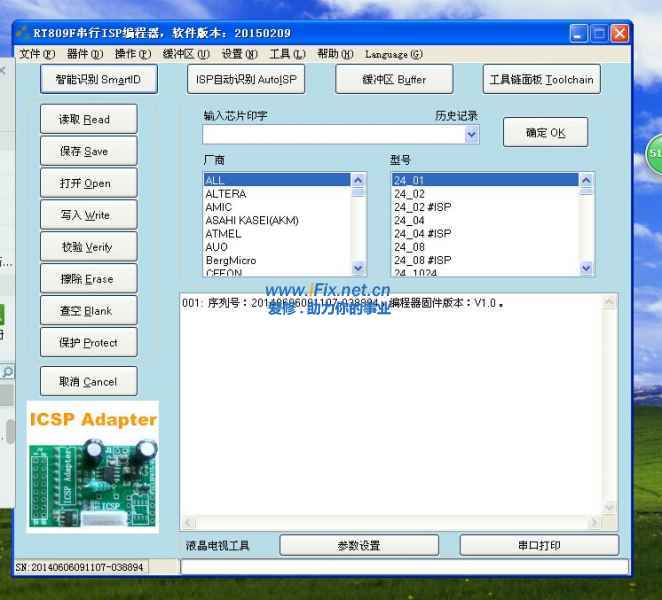Open the 操作(P) menu

coord(133,54)
